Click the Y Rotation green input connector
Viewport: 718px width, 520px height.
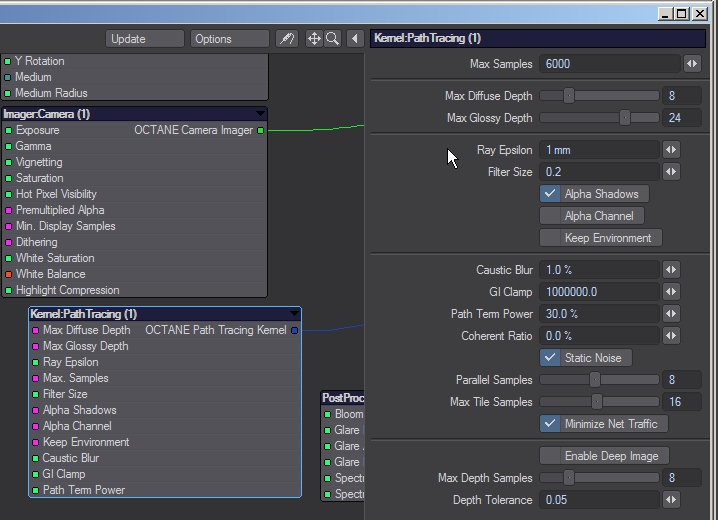click(x=8, y=61)
